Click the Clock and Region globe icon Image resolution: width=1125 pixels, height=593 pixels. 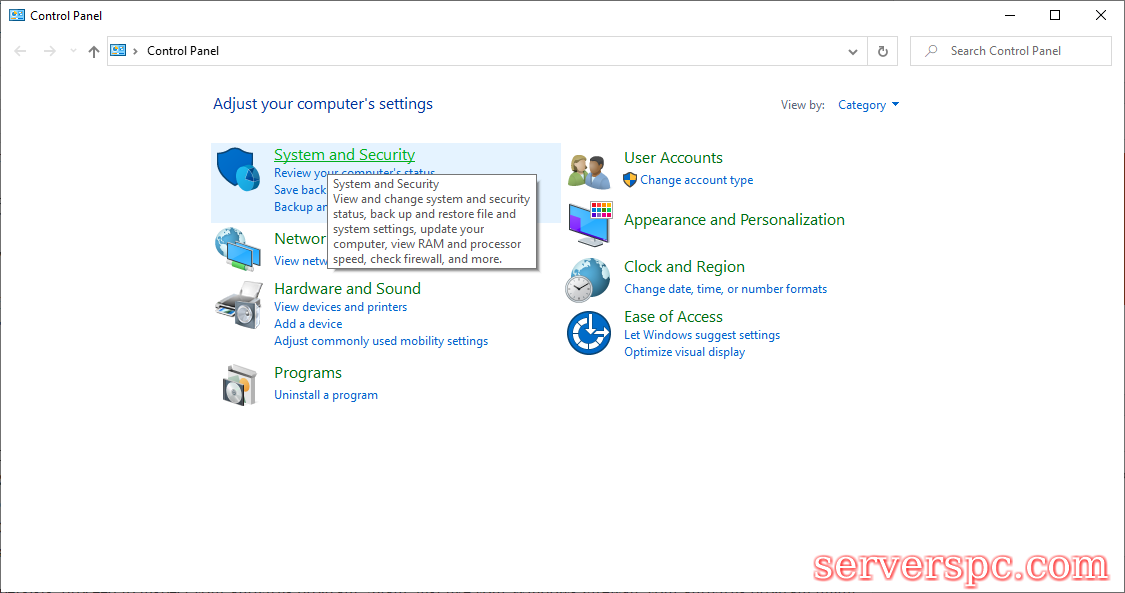point(589,279)
